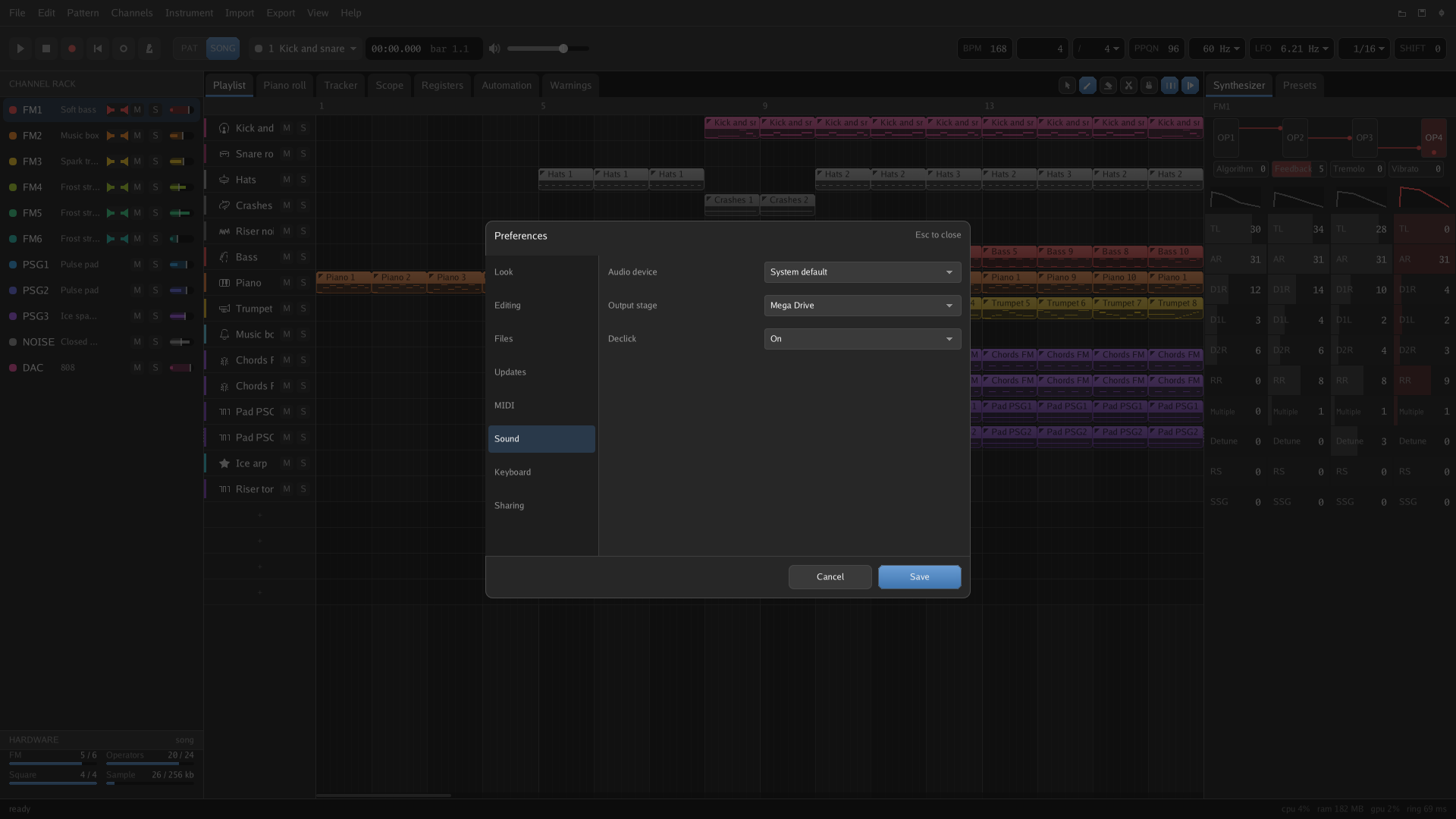Mute the Hats track in playlist

pos(287,180)
